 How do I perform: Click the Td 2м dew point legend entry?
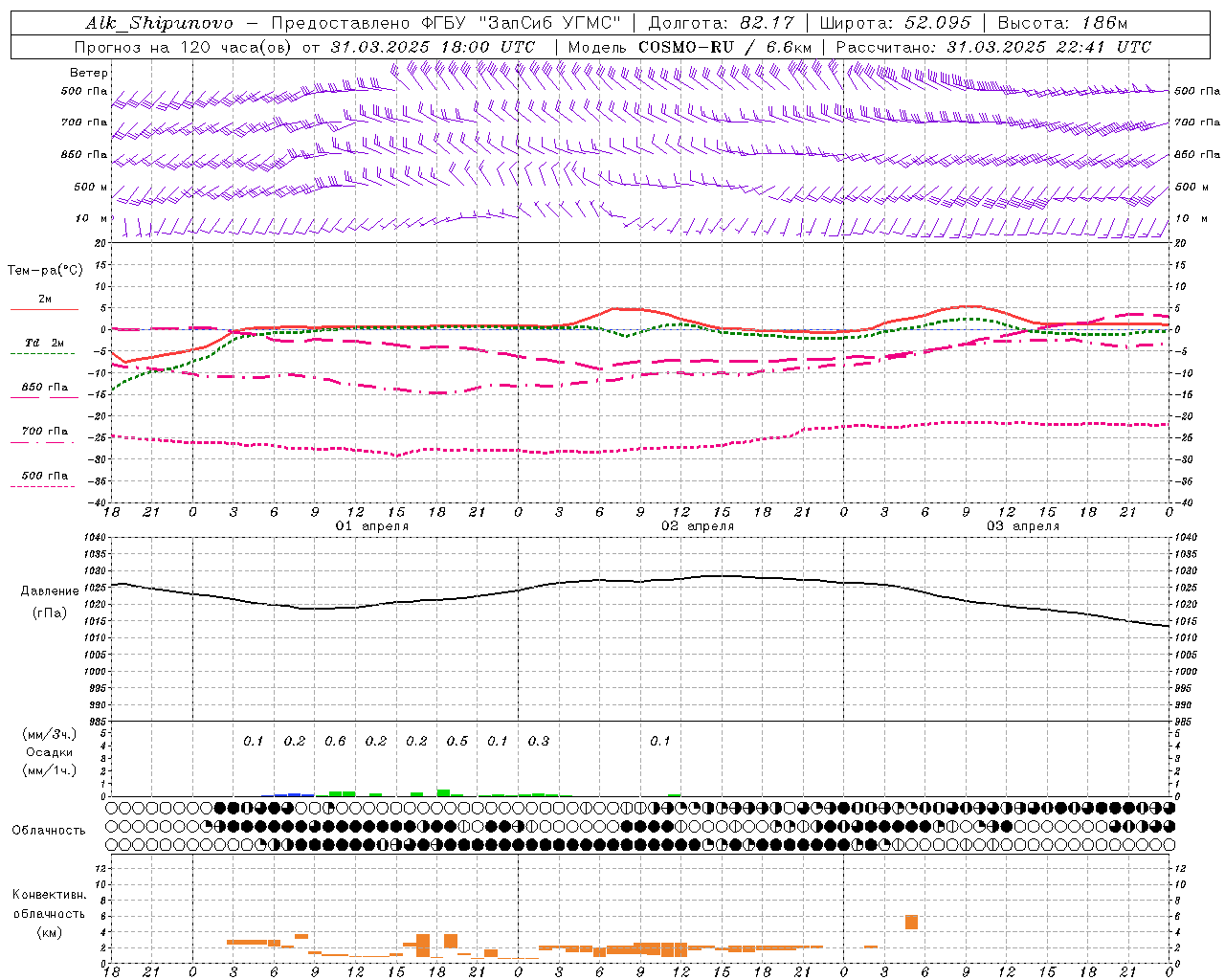coord(45,343)
